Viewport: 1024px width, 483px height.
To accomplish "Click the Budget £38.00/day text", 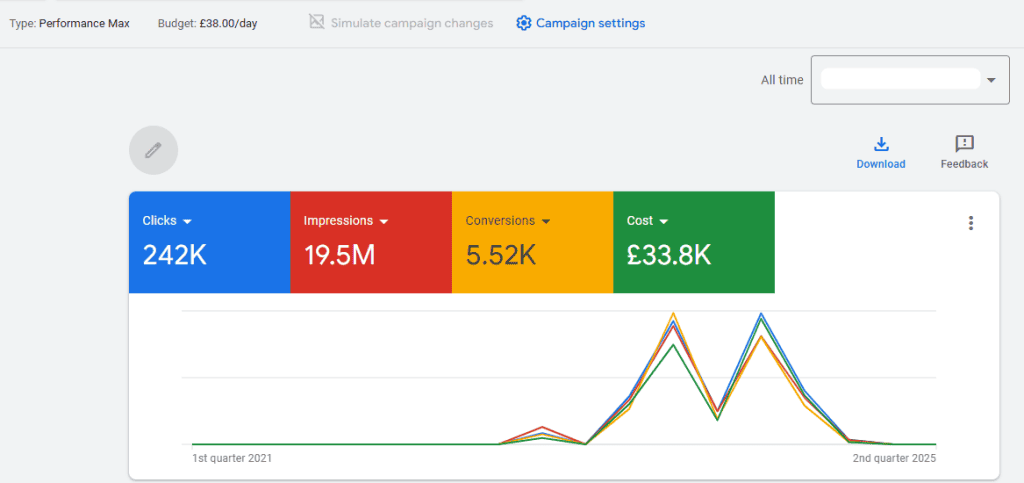I will (x=207, y=23).
